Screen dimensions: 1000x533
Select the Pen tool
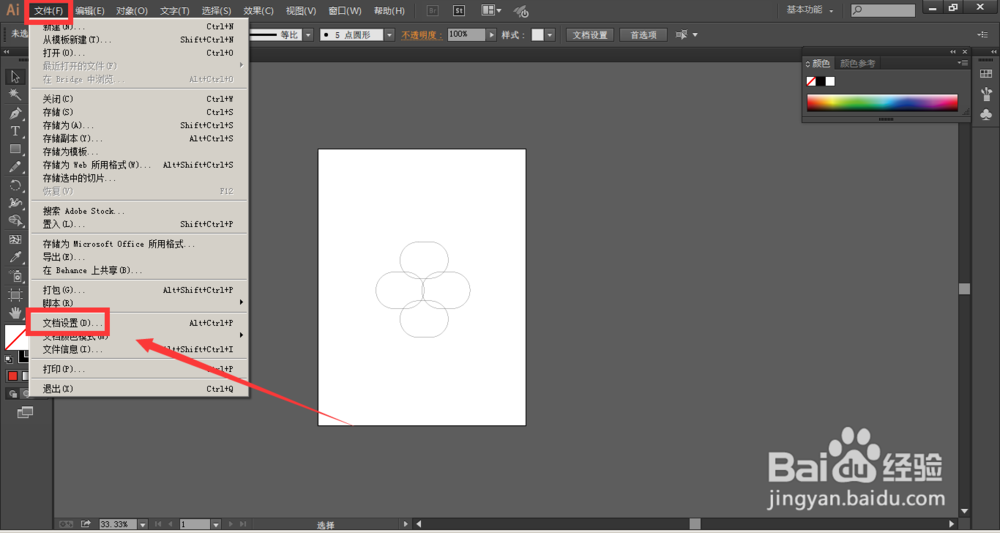pos(15,113)
